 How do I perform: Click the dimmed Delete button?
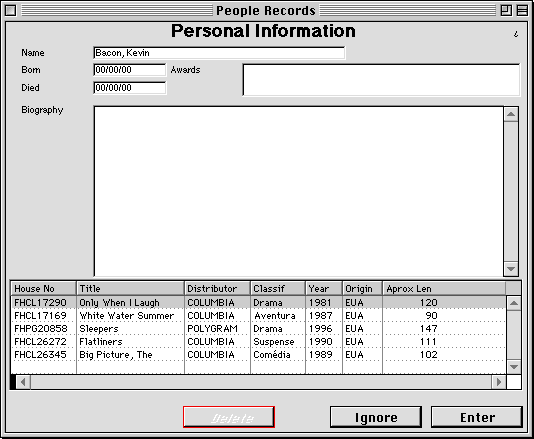click(229, 417)
